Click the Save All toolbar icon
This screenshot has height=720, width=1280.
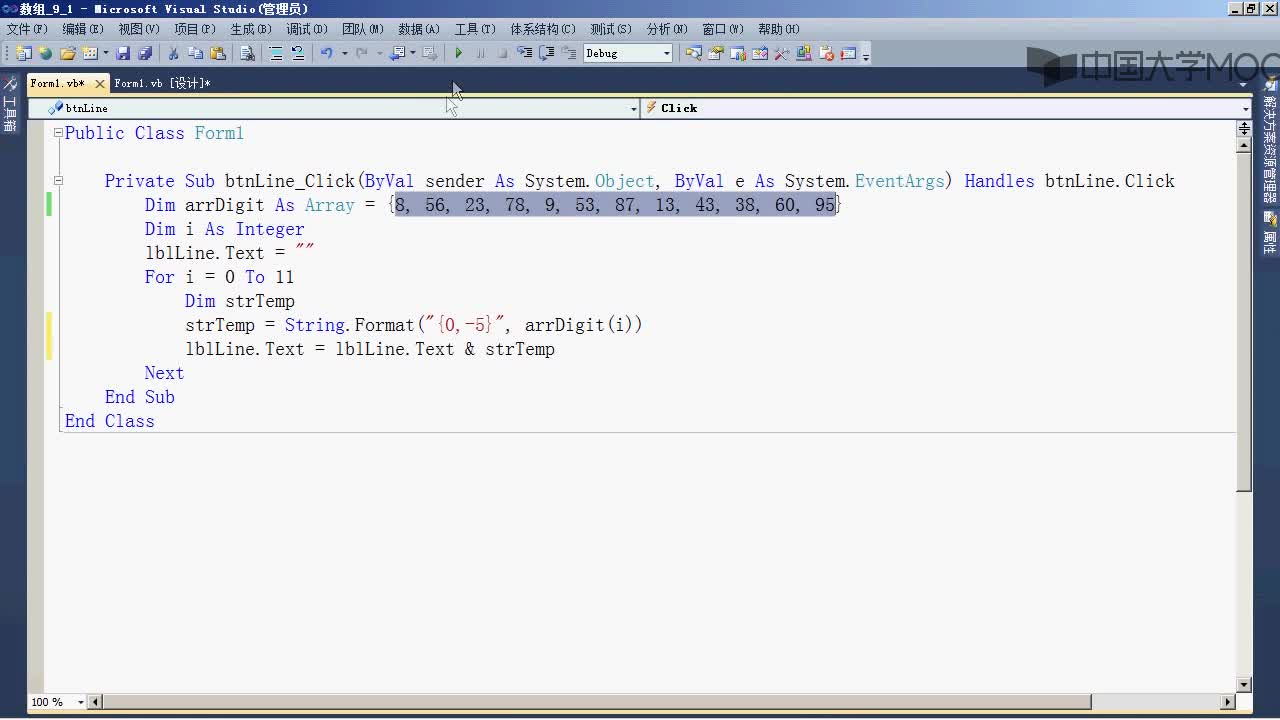(145, 53)
